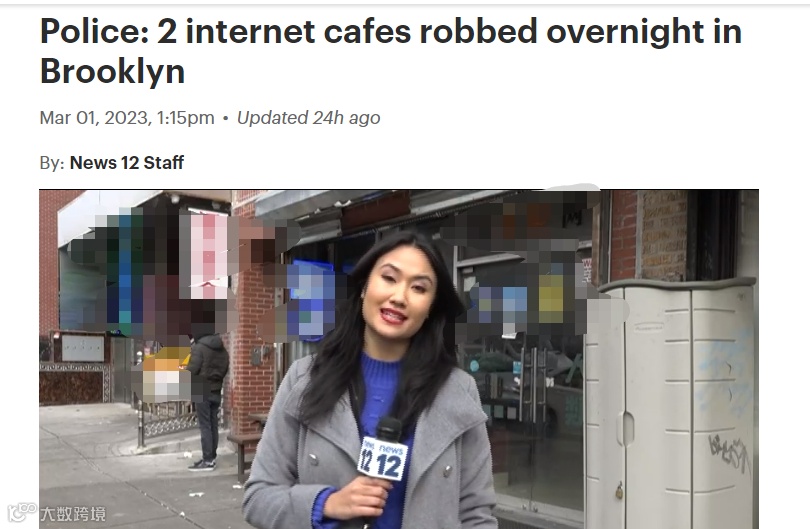Click the padlock on the gray storage cabinet
Image resolution: width=810 pixels, height=529 pixels.
click(619, 490)
